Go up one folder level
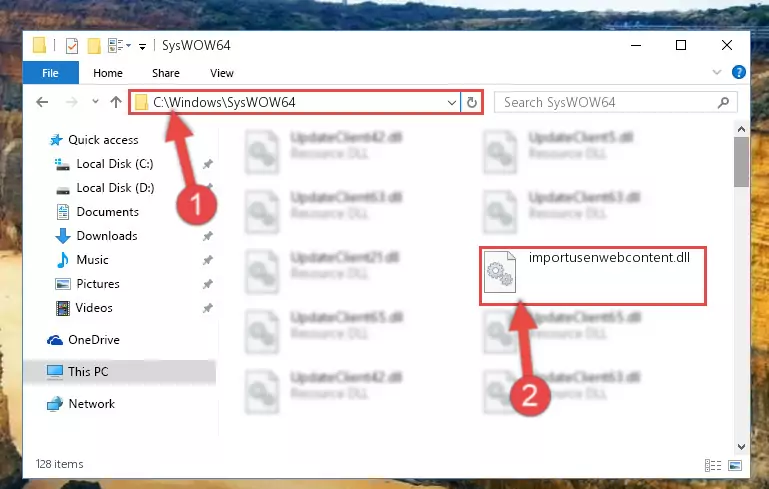769x489 pixels. pos(116,102)
